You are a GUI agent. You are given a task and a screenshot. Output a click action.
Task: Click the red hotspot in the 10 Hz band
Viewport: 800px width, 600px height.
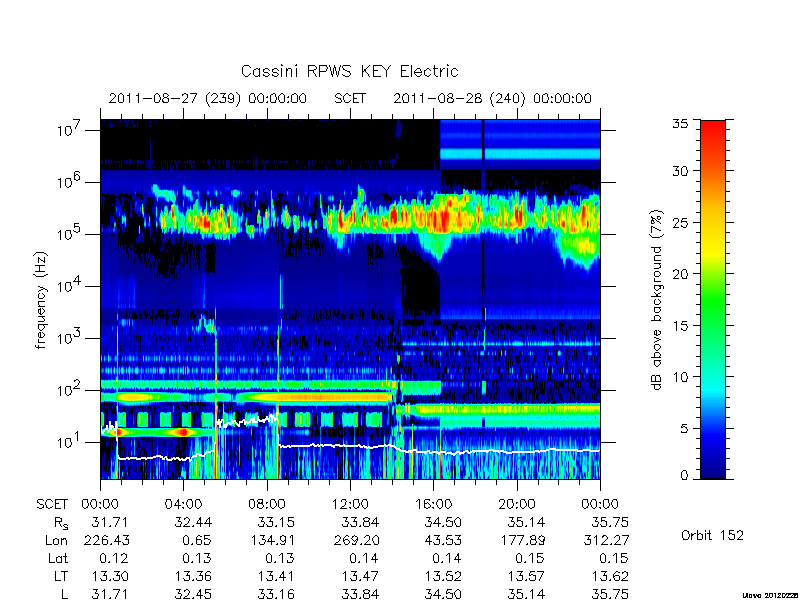coord(184,432)
